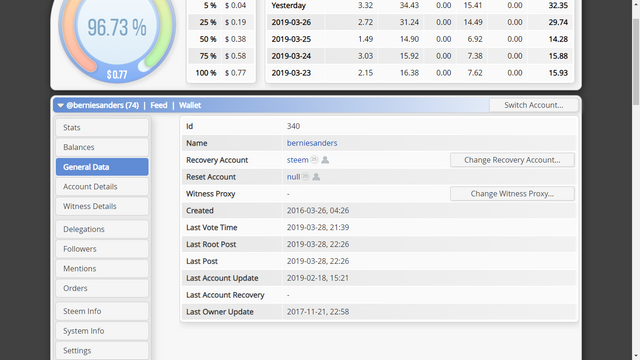The height and width of the screenshot is (360, 640).
Task: Click the 2019-03-24 row date
Action: (x=291, y=56)
